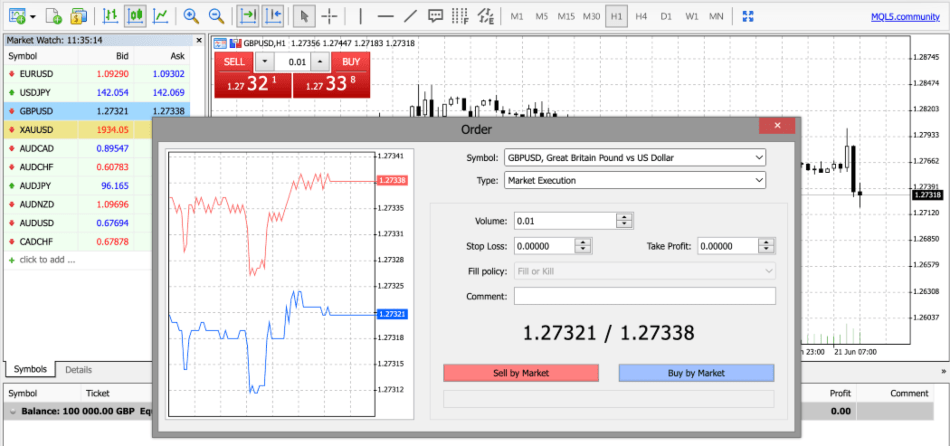Toggle chart auto-scroll to latest bar
The width and height of the screenshot is (950, 446).
pyautogui.click(x=248, y=16)
